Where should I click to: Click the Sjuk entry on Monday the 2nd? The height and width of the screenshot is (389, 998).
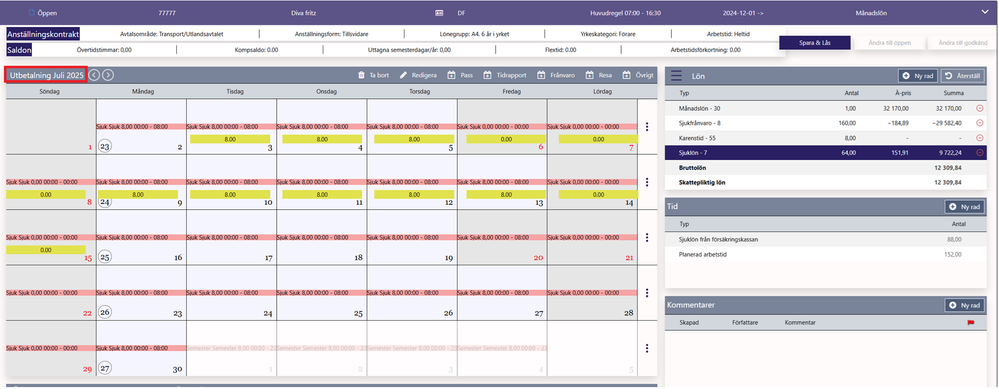point(141,127)
